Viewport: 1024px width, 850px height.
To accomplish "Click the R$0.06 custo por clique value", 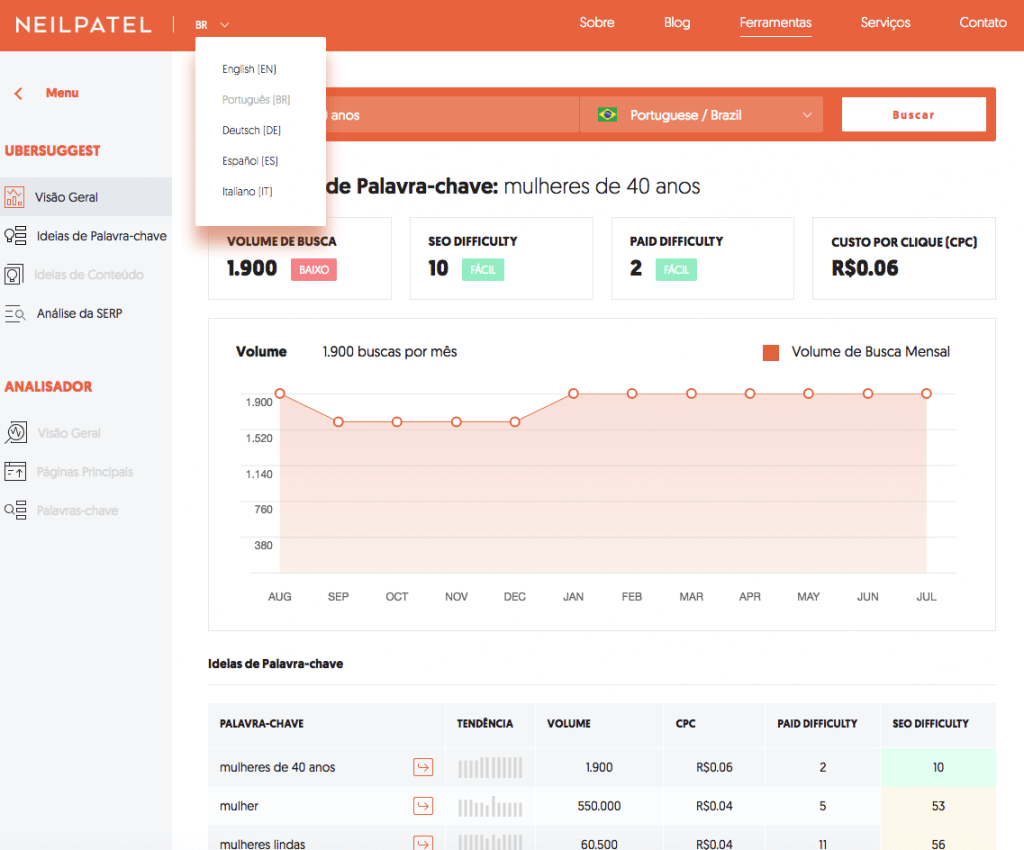I will point(865,268).
